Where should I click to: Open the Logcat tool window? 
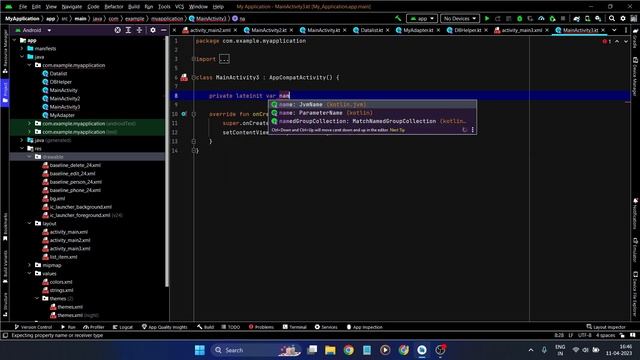click(x=123, y=327)
